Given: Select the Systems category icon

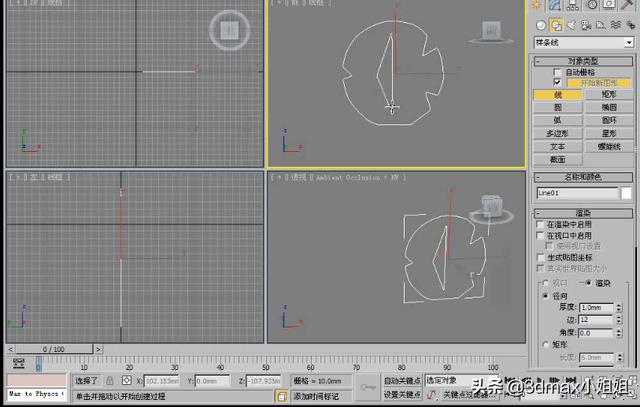Looking at the screenshot, I should (x=630, y=25).
